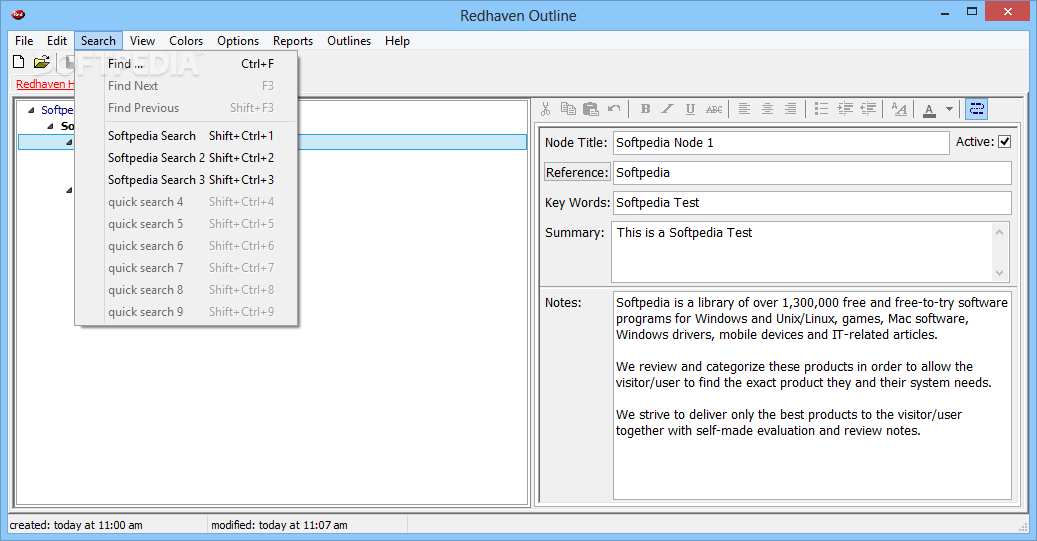
Task: Click the Increase indent icon
Action: (845, 109)
